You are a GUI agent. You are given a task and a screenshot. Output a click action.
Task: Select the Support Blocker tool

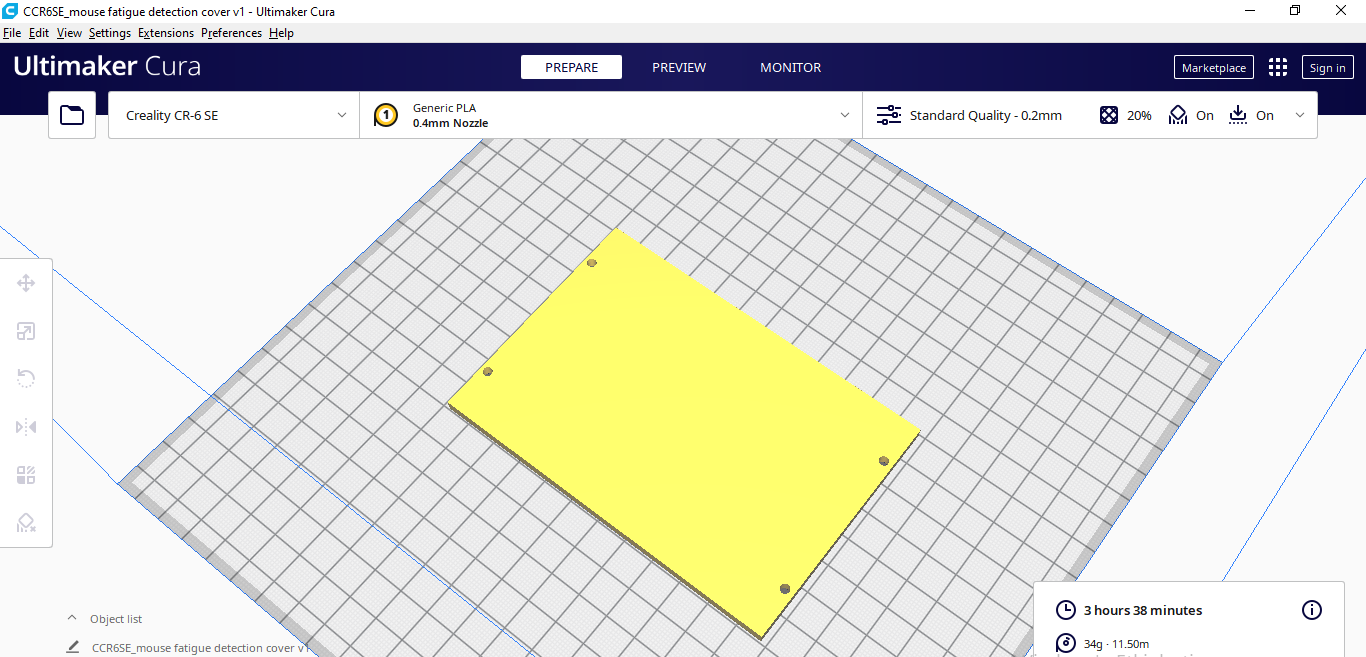pyautogui.click(x=26, y=523)
